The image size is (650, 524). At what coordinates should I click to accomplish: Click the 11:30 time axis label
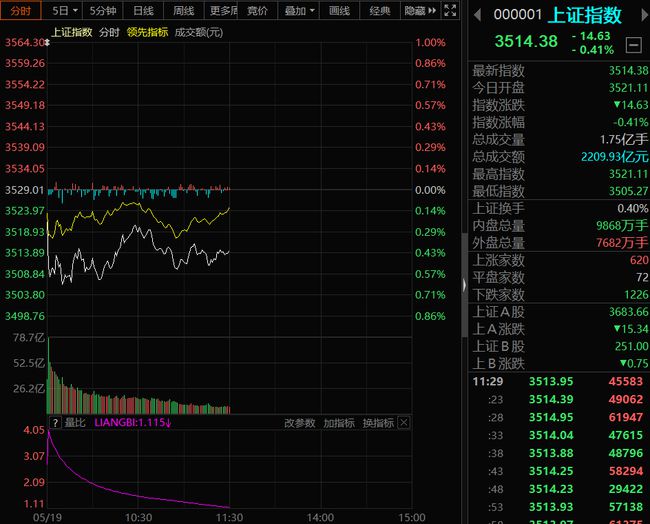tap(230, 518)
